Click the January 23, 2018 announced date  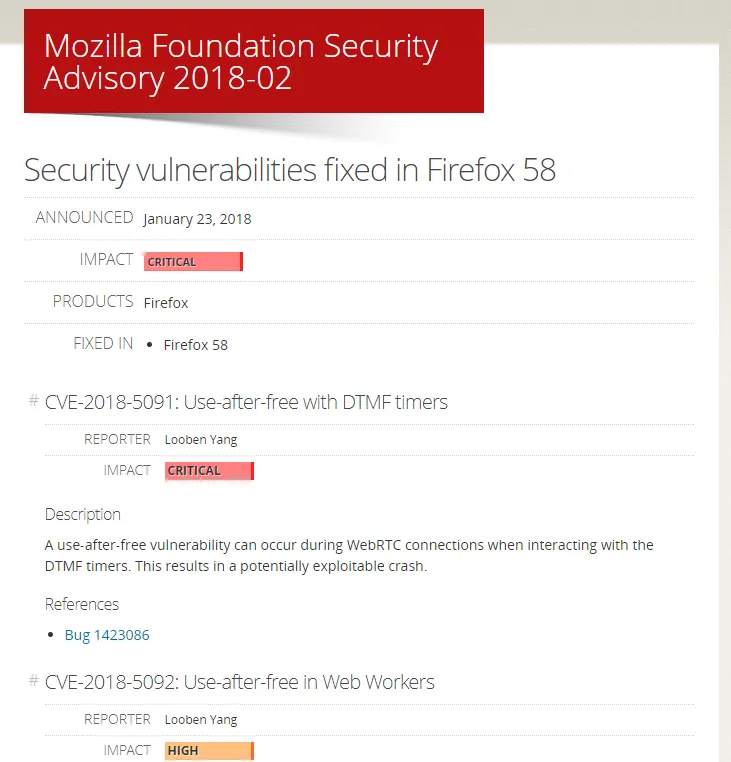click(197, 219)
